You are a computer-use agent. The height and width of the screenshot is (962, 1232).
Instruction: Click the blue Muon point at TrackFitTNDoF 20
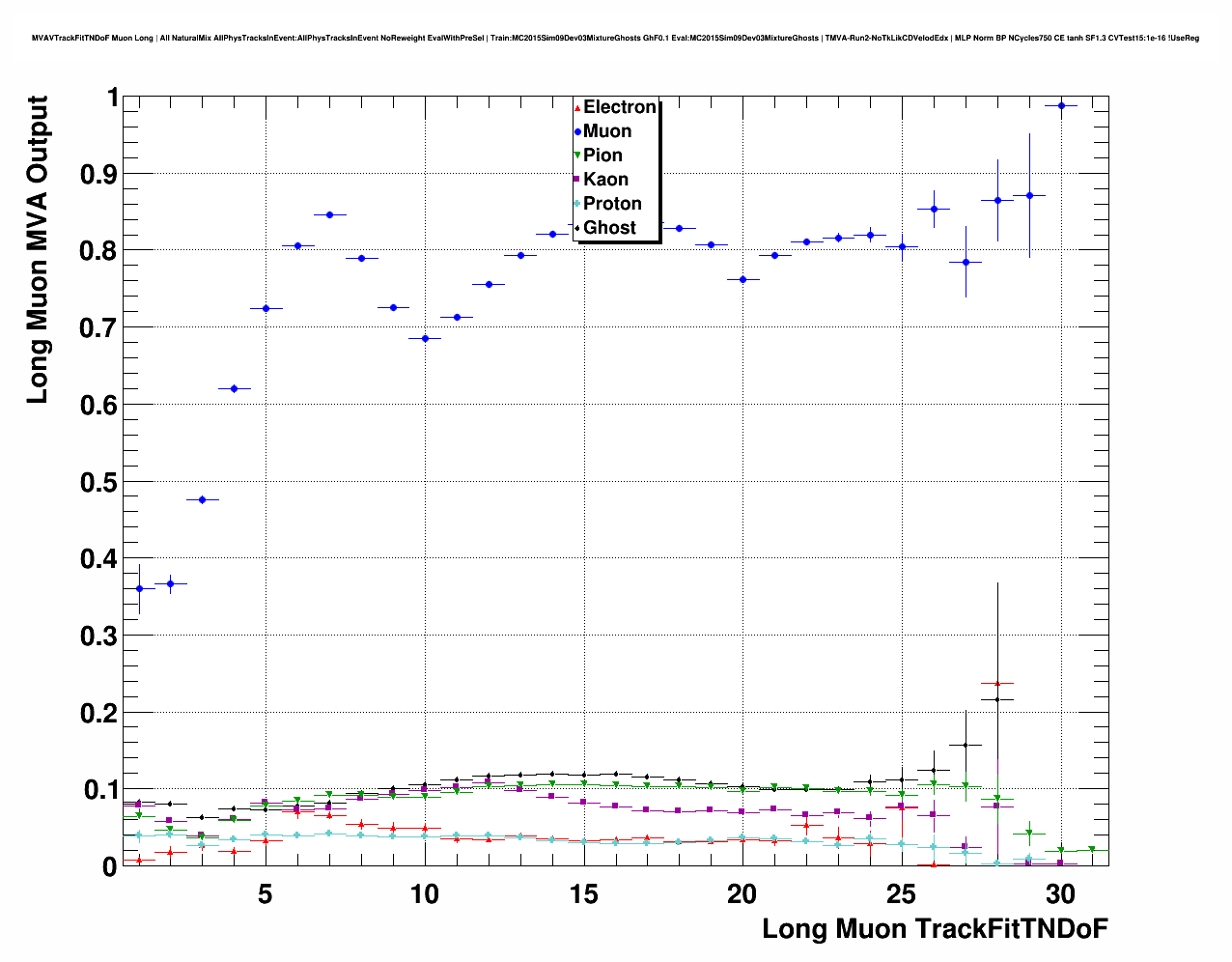[742, 279]
